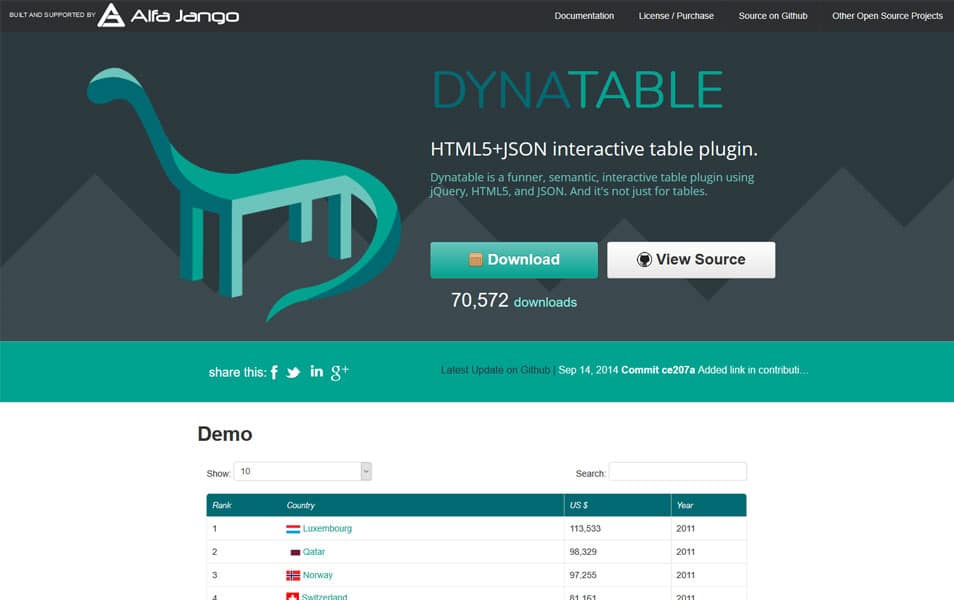Click the Alfa Jango logo
The image size is (954, 600).
(x=168, y=15)
